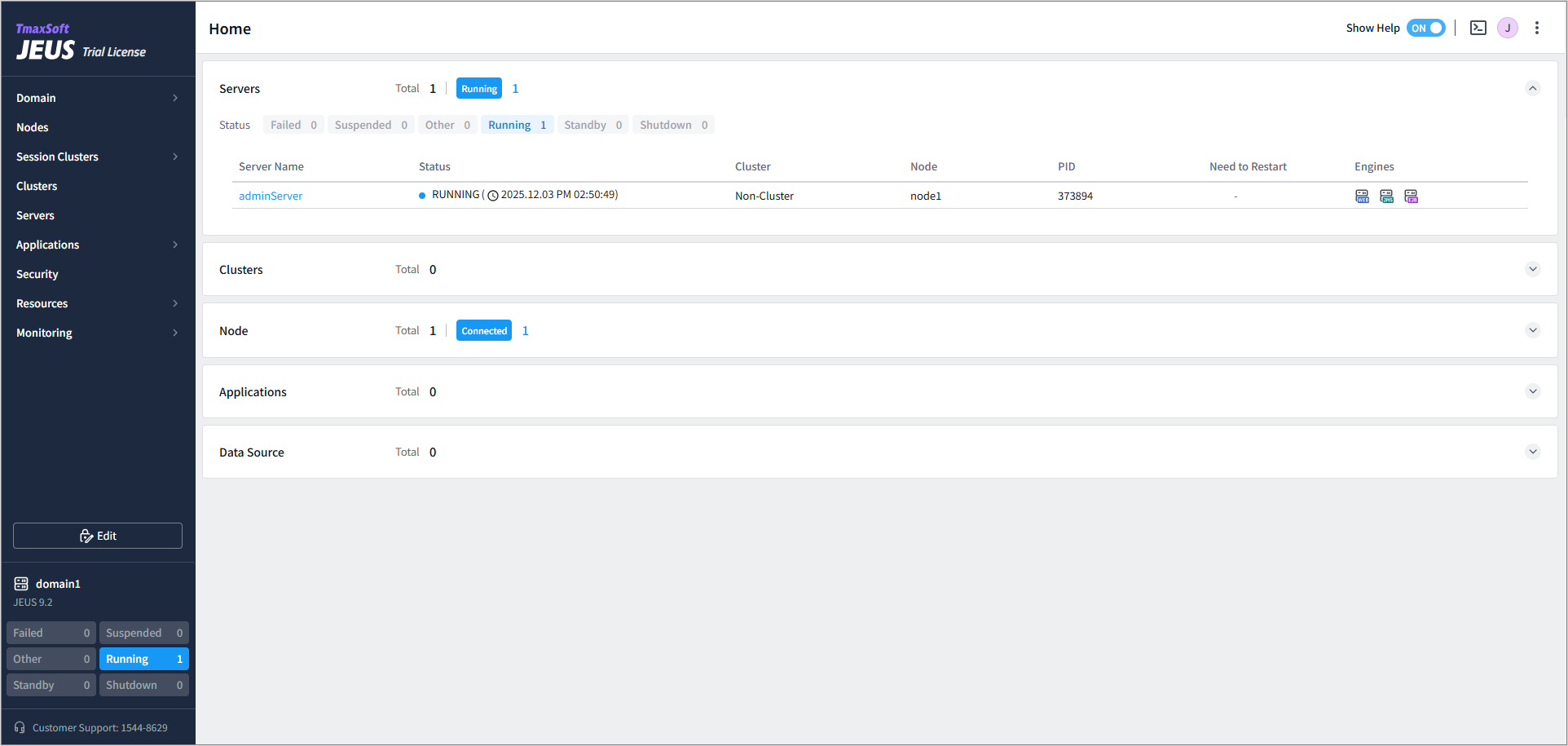Open the adminServer link

coord(271,196)
